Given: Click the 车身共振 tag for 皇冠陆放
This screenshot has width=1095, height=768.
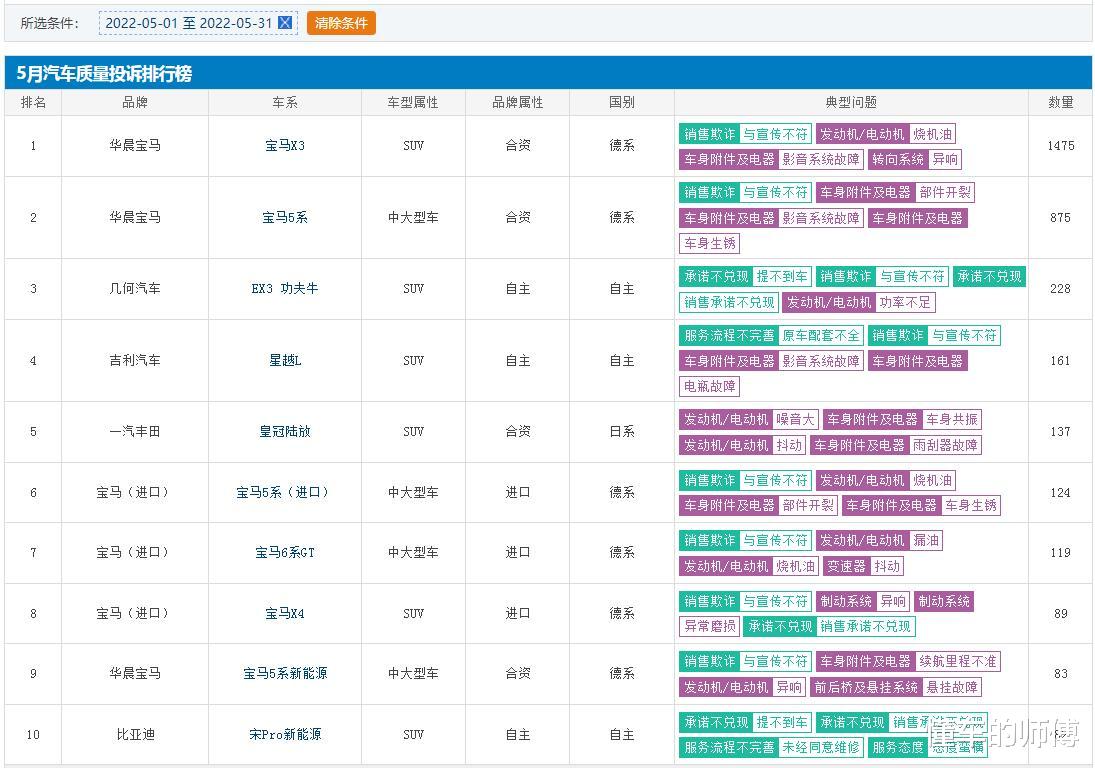Looking at the screenshot, I should (952, 419).
